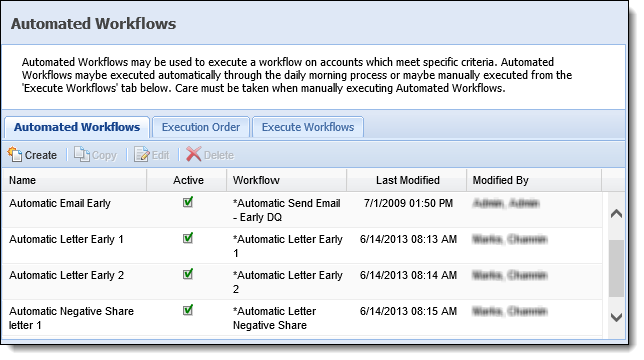Viewport: 644px width, 360px height.
Task: Sort by the Last Modified column header
Action: (407, 180)
